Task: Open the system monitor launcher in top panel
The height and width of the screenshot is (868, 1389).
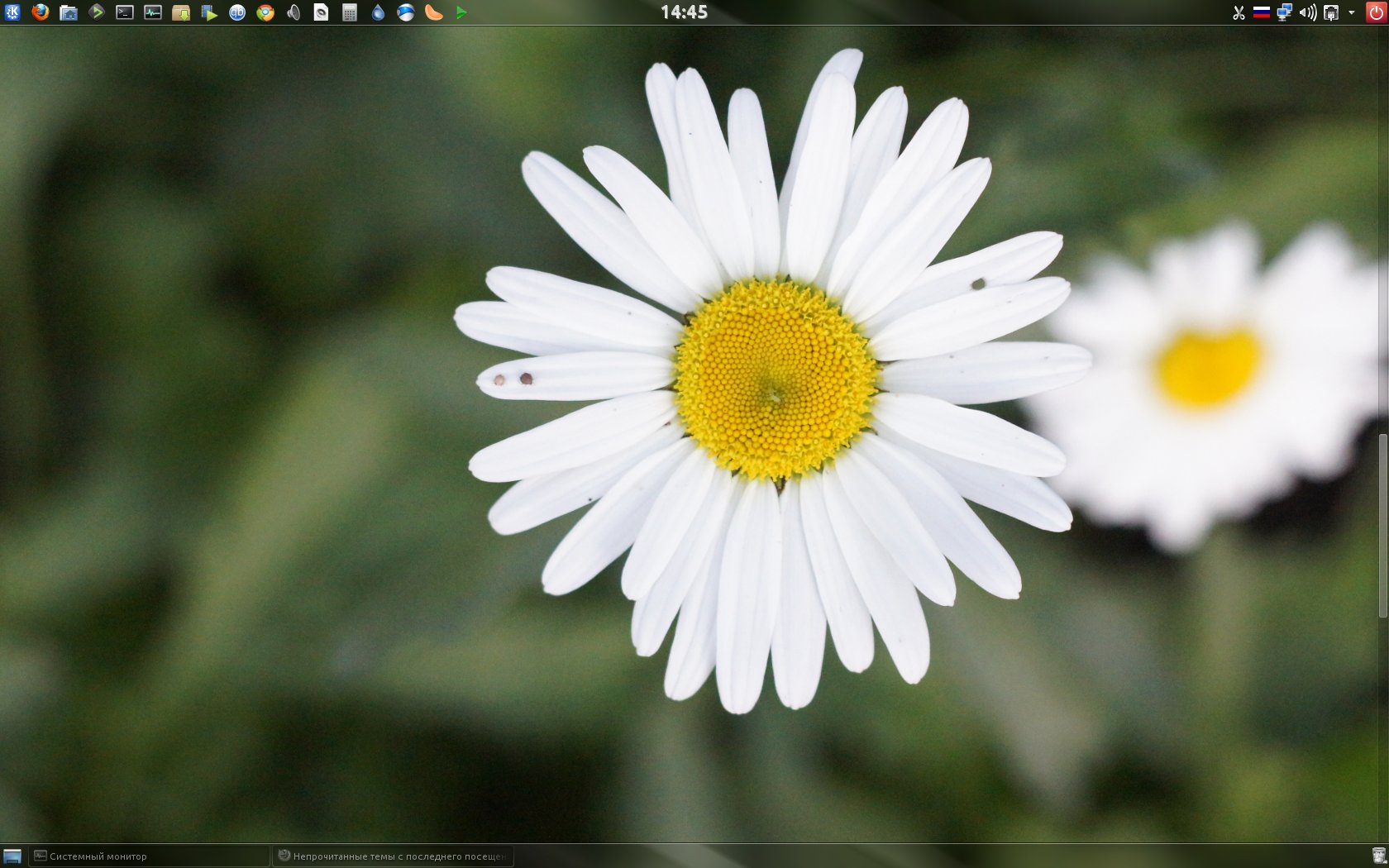Action: pos(153,12)
